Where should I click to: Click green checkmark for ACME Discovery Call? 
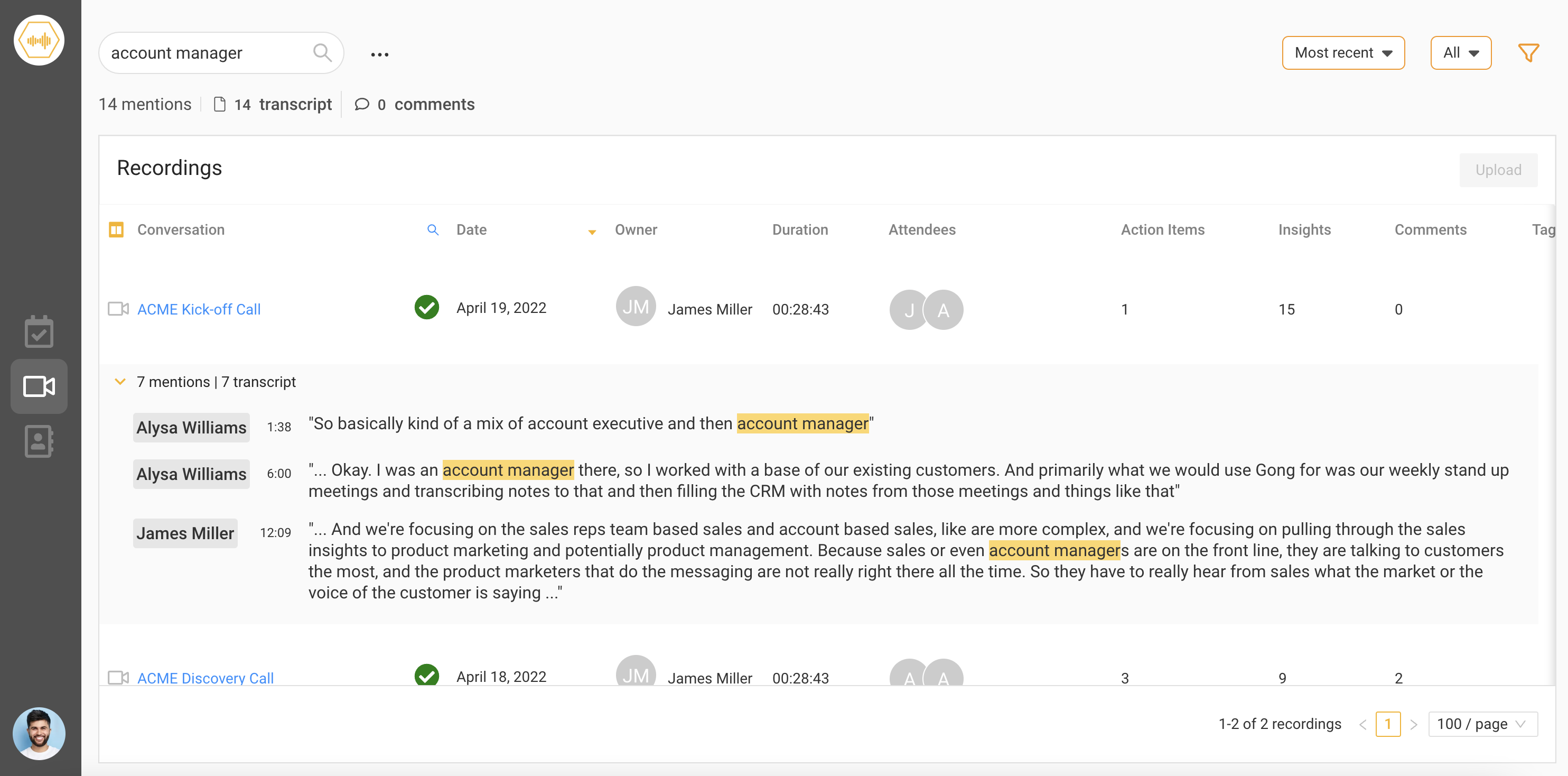click(427, 675)
